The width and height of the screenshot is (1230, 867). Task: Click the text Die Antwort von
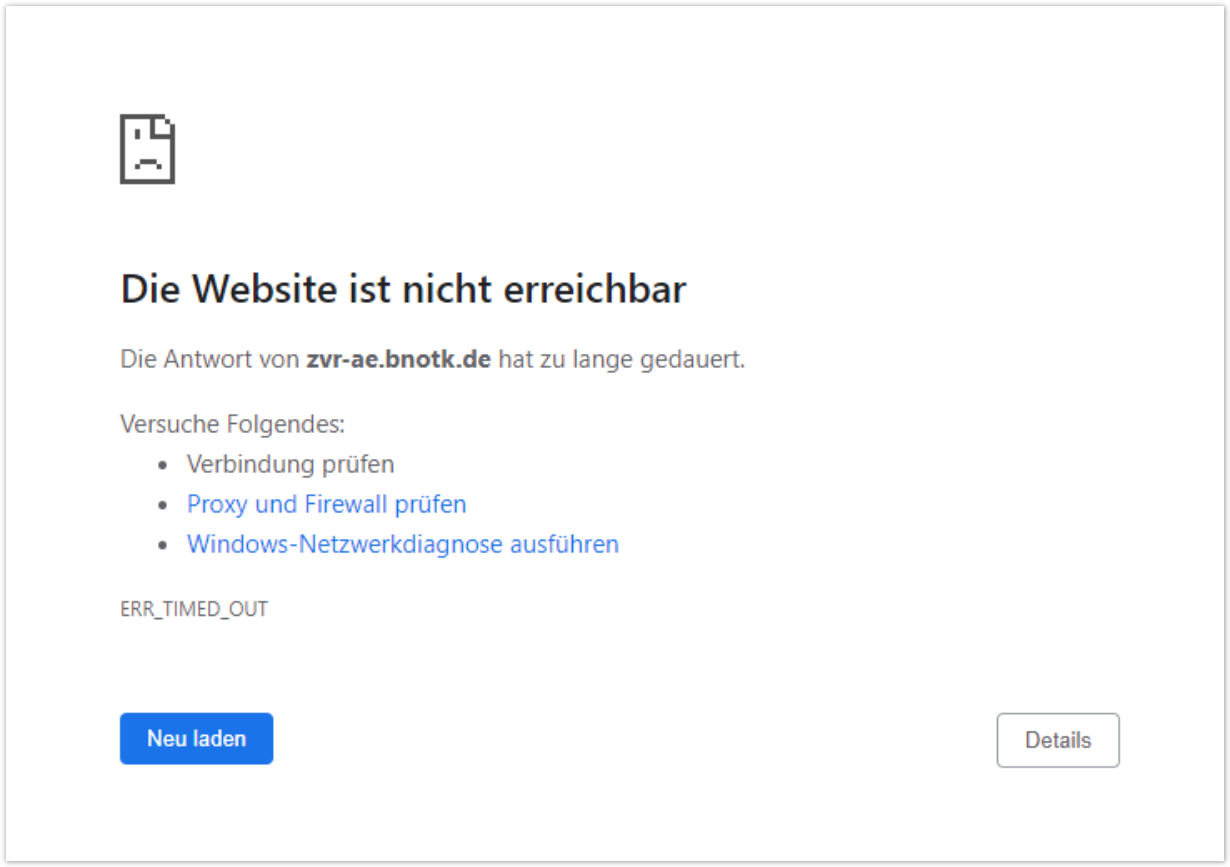(x=210, y=358)
